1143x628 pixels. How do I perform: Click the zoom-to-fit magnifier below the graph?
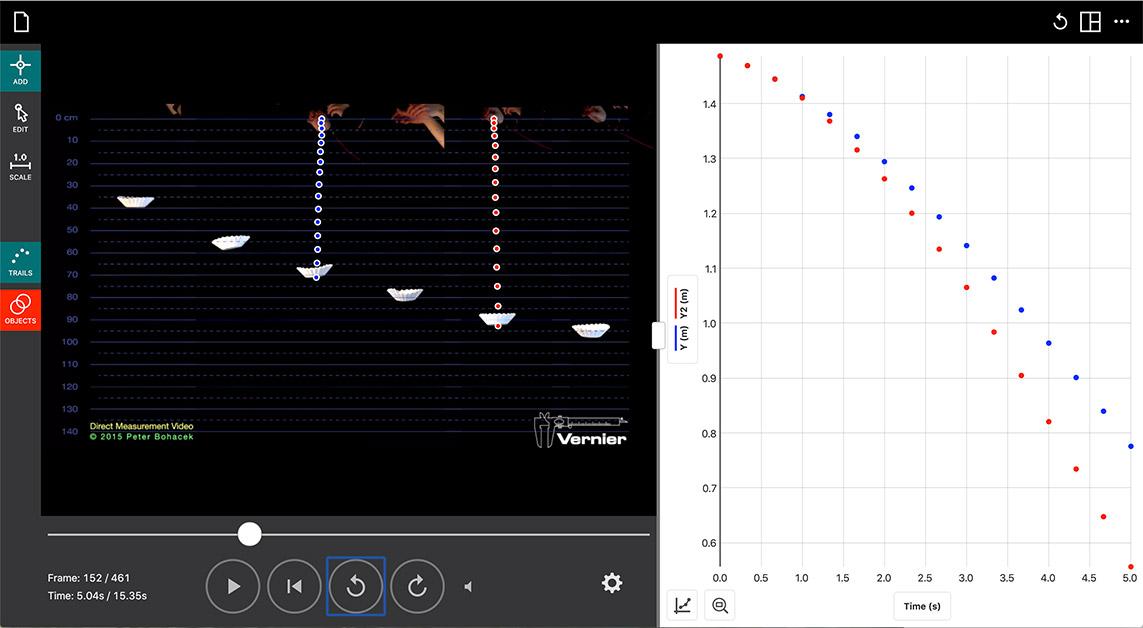pyautogui.click(x=719, y=605)
